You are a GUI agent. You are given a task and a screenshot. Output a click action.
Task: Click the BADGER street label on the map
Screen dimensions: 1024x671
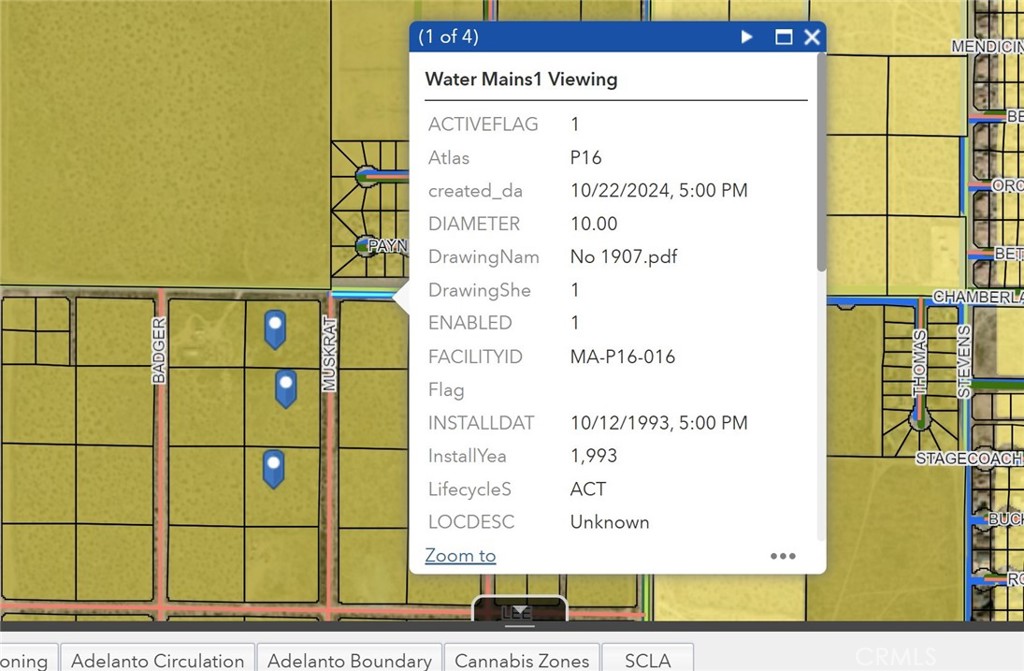click(x=159, y=350)
